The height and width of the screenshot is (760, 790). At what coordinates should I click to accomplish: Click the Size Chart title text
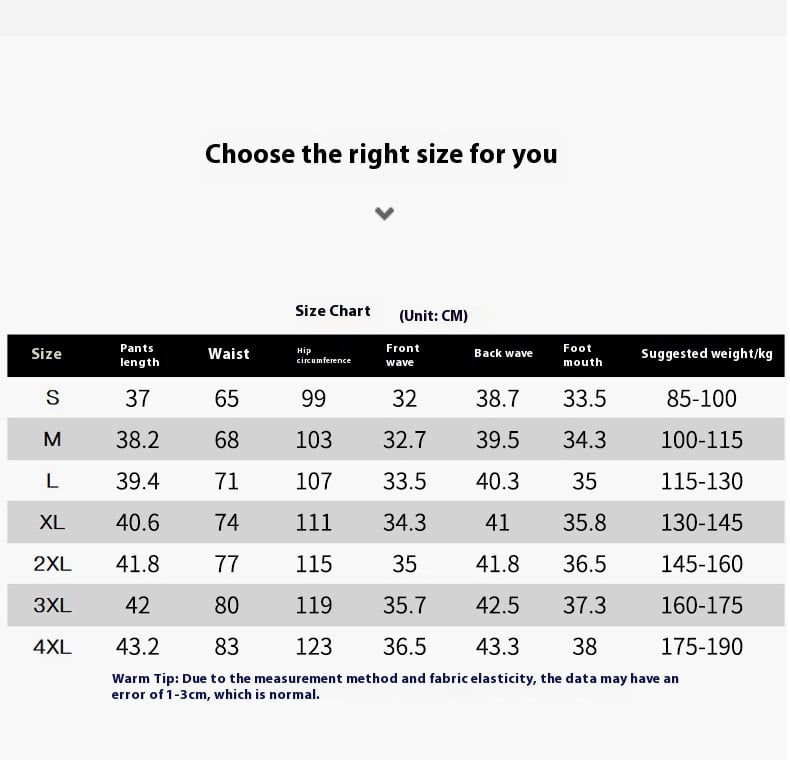point(333,311)
